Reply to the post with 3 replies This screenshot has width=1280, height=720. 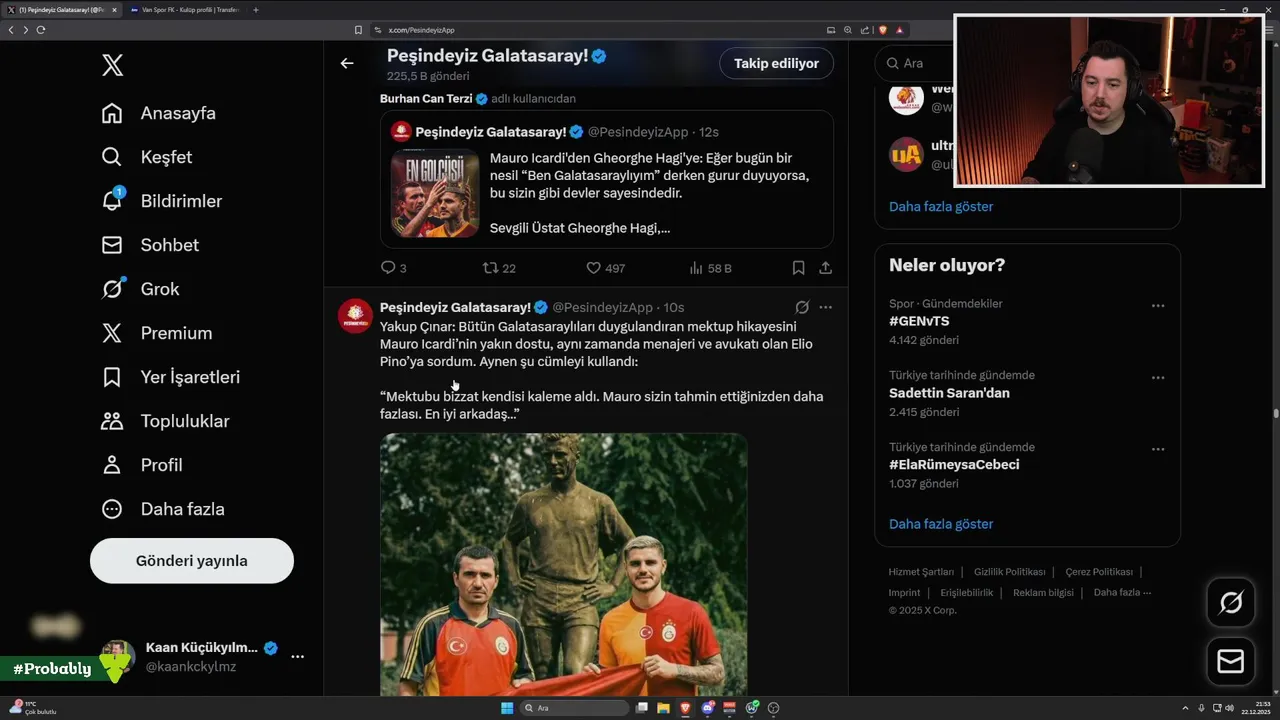393,268
